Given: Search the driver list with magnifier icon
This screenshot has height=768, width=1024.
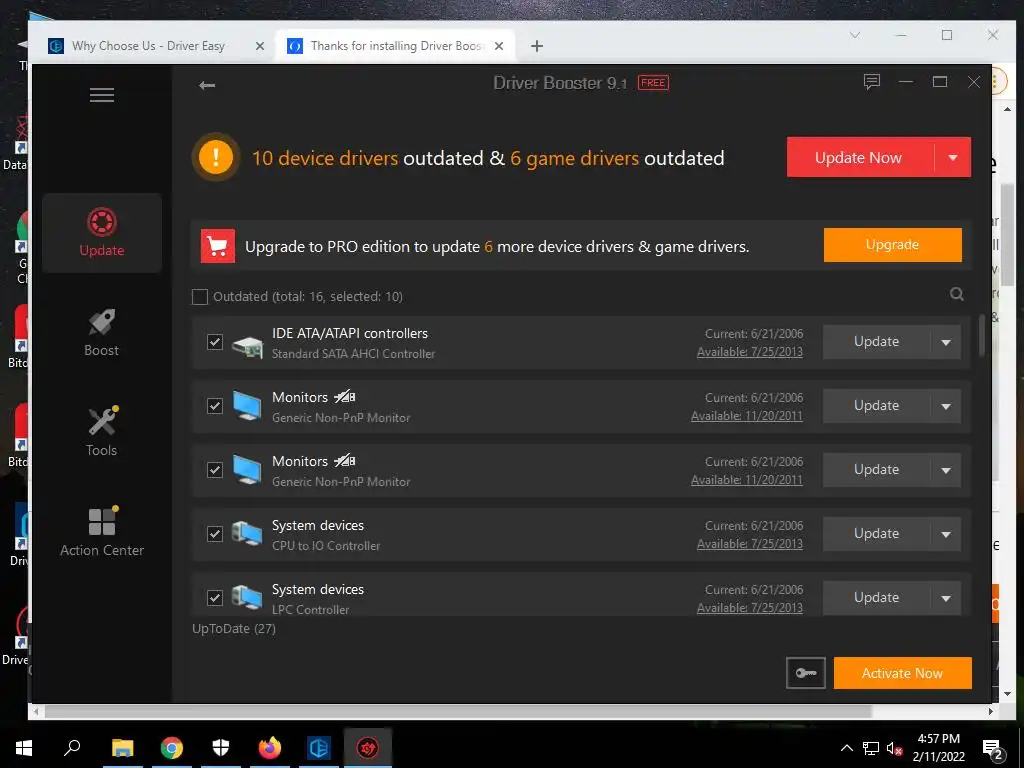Looking at the screenshot, I should 957,294.
